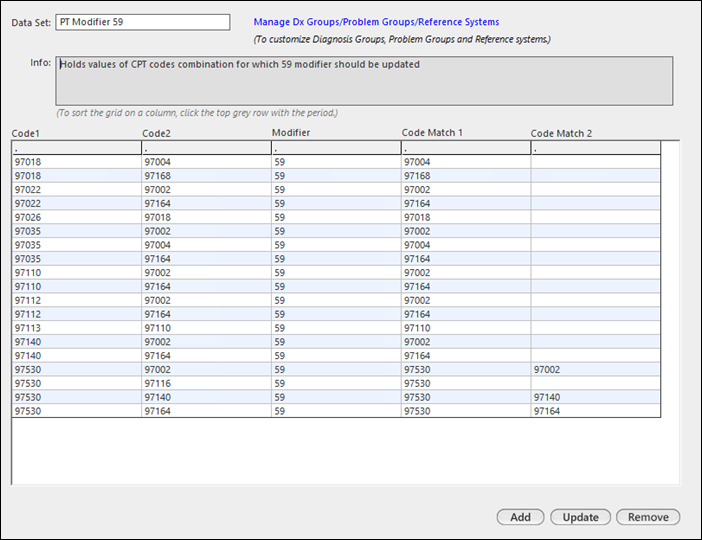Focus the Data Set field
The width and height of the screenshot is (702, 540).
tap(143, 22)
